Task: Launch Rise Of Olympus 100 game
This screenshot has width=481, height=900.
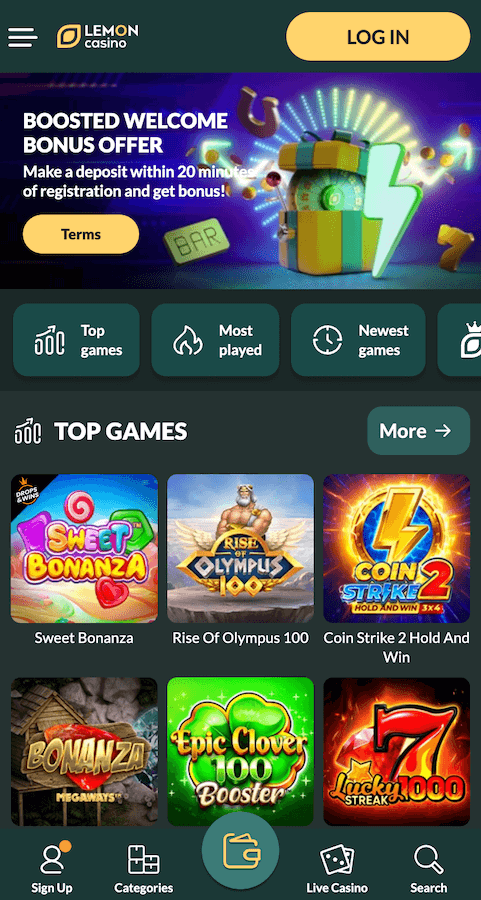Action: click(240, 549)
